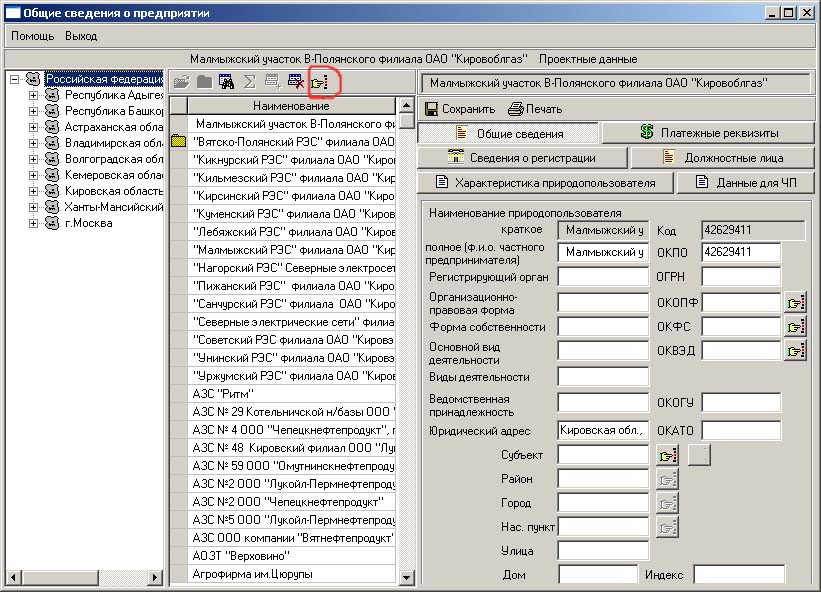Image resolution: width=821 pixels, height=592 pixels.
Task: Click the binoculars search icon in the list toolbar
Action: 226,82
